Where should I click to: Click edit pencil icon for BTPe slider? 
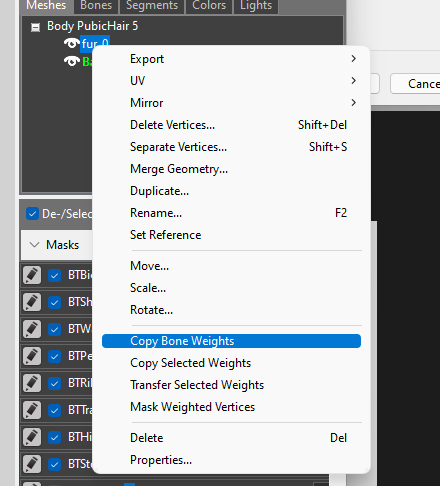click(x=32, y=356)
